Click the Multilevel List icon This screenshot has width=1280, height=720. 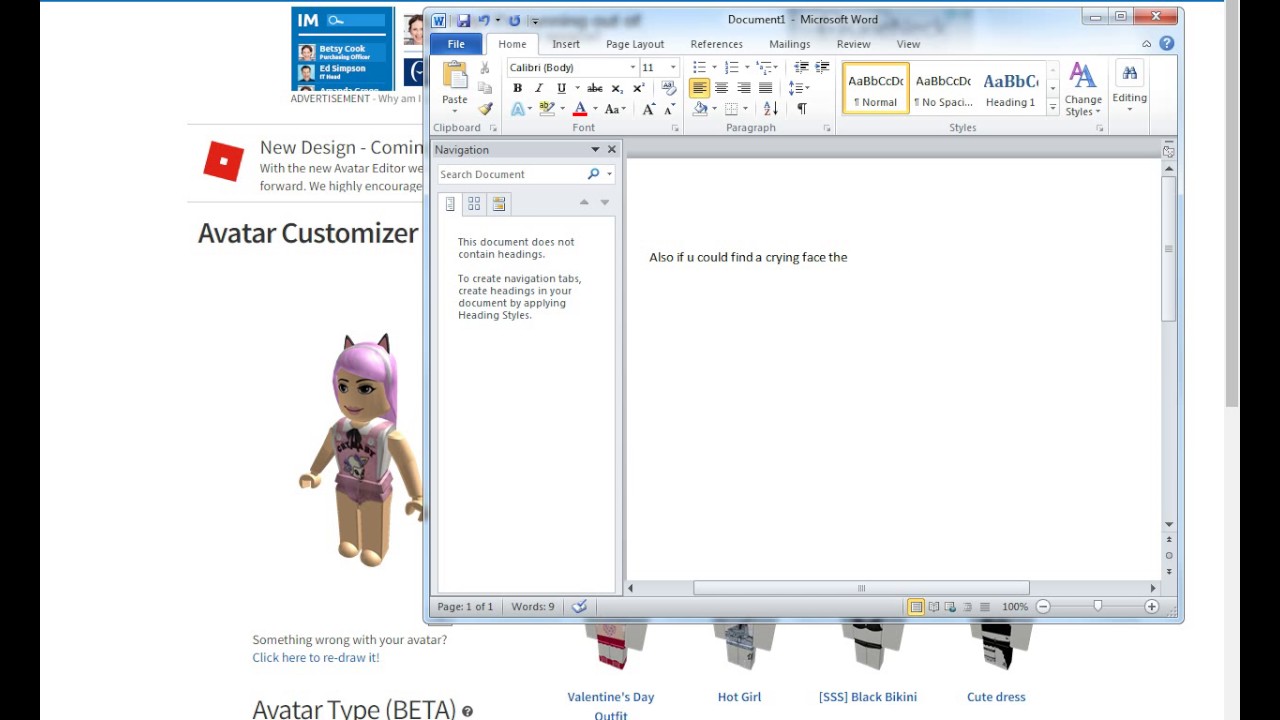click(x=763, y=67)
